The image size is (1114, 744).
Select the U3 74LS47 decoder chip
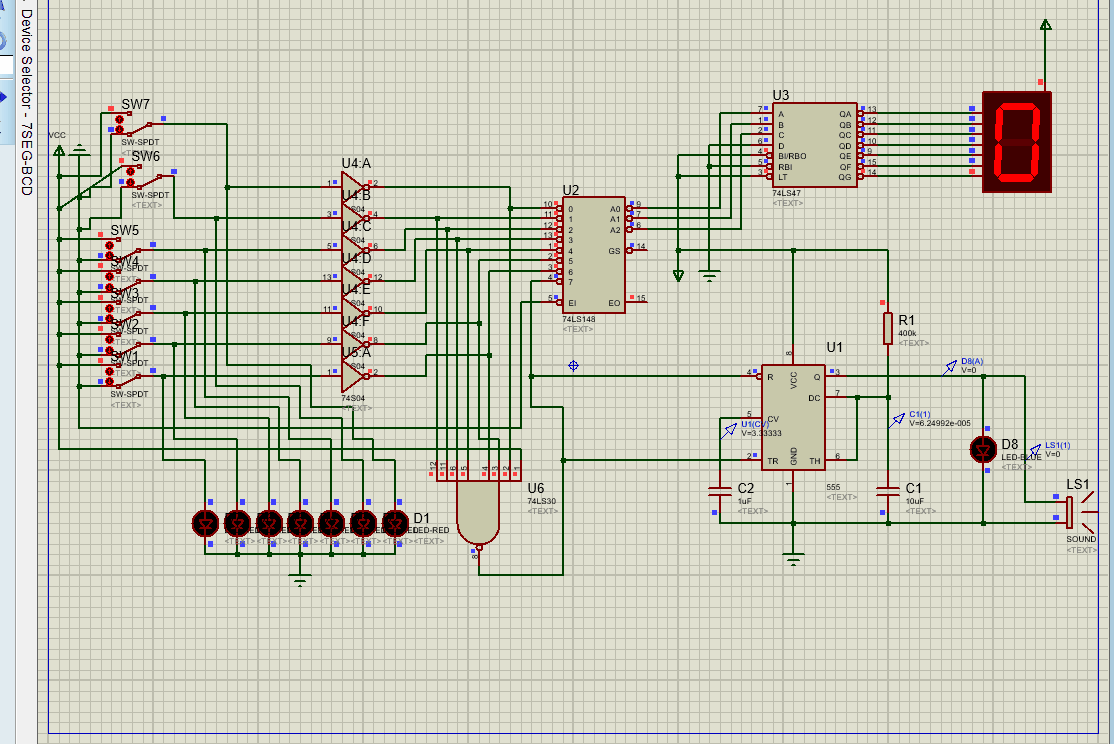815,145
